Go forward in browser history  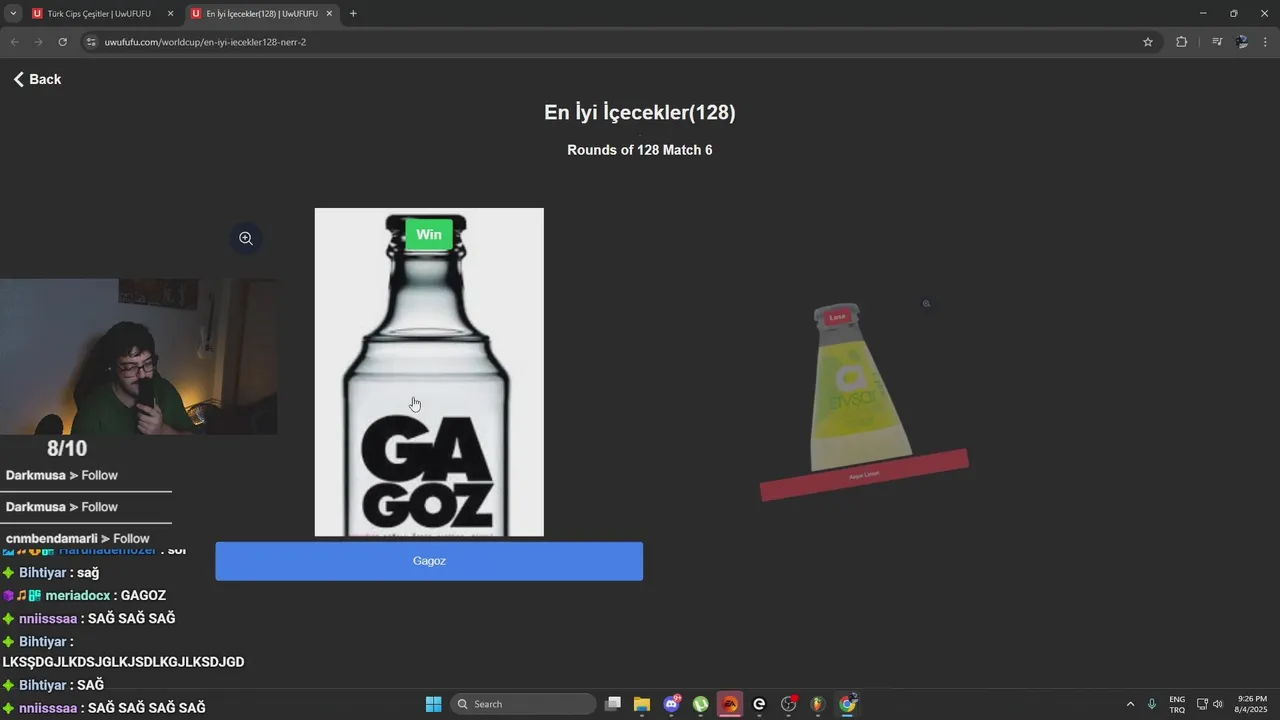(x=38, y=42)
